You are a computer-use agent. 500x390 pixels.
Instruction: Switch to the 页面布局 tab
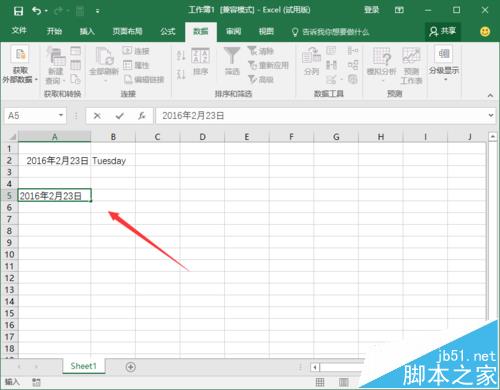[x=127, y=31]
